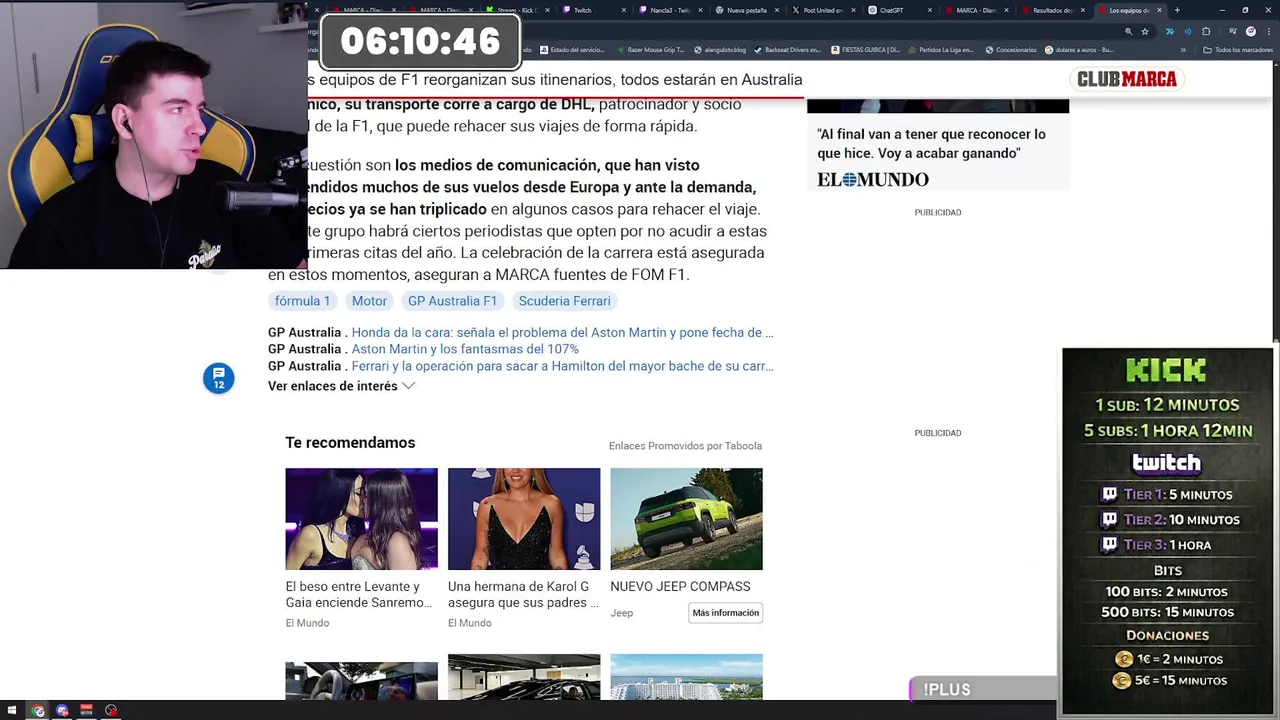Click the sticky F1 headline at page top
1280x720 pixels.
[x=555, y=79]
